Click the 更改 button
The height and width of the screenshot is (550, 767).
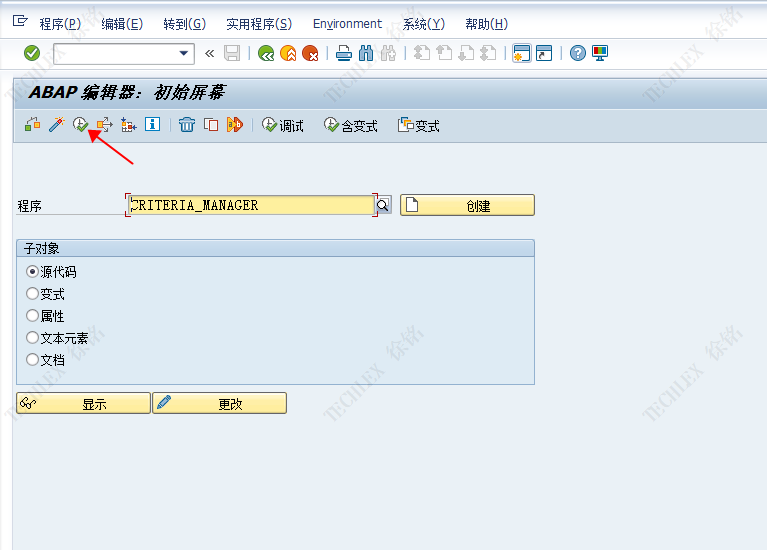pos(219,403)
